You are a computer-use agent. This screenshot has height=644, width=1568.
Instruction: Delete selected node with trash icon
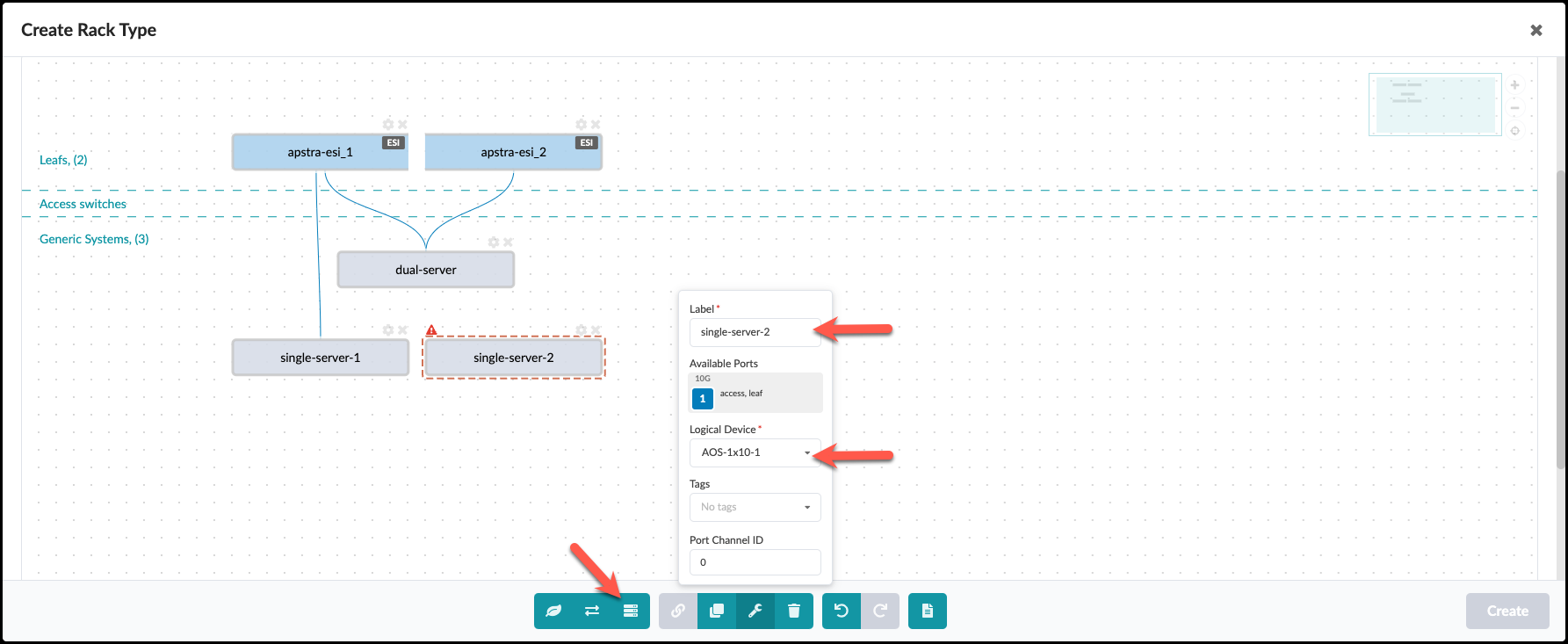tap(794, 611)
